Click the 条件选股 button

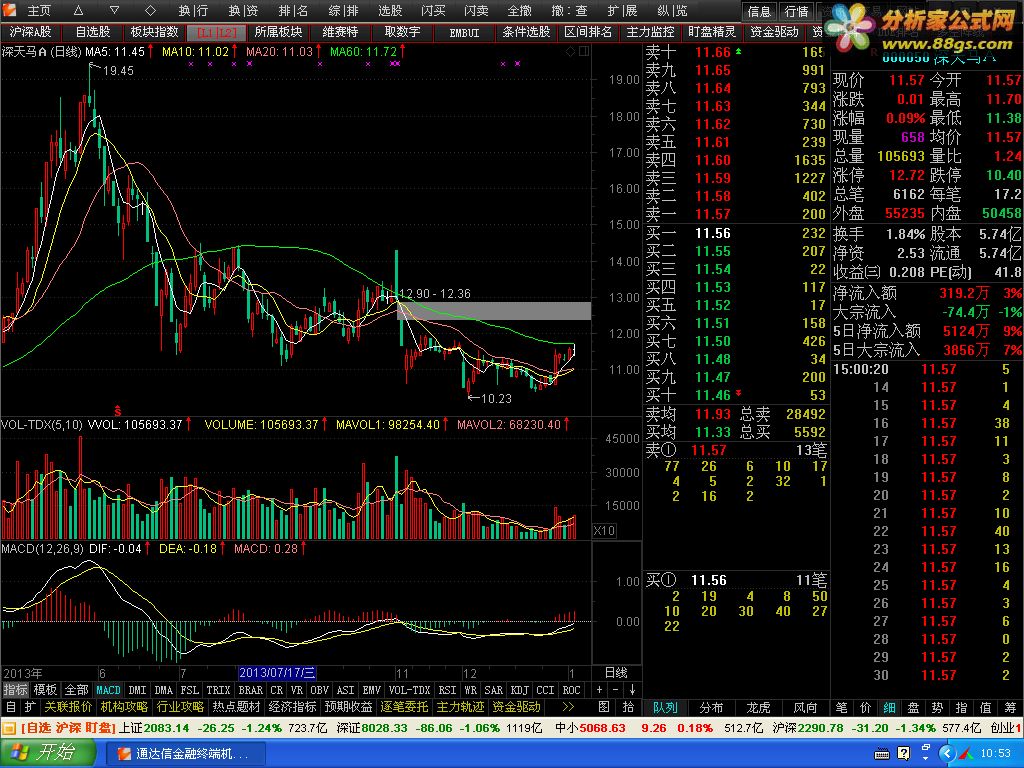tap(526, 32)
